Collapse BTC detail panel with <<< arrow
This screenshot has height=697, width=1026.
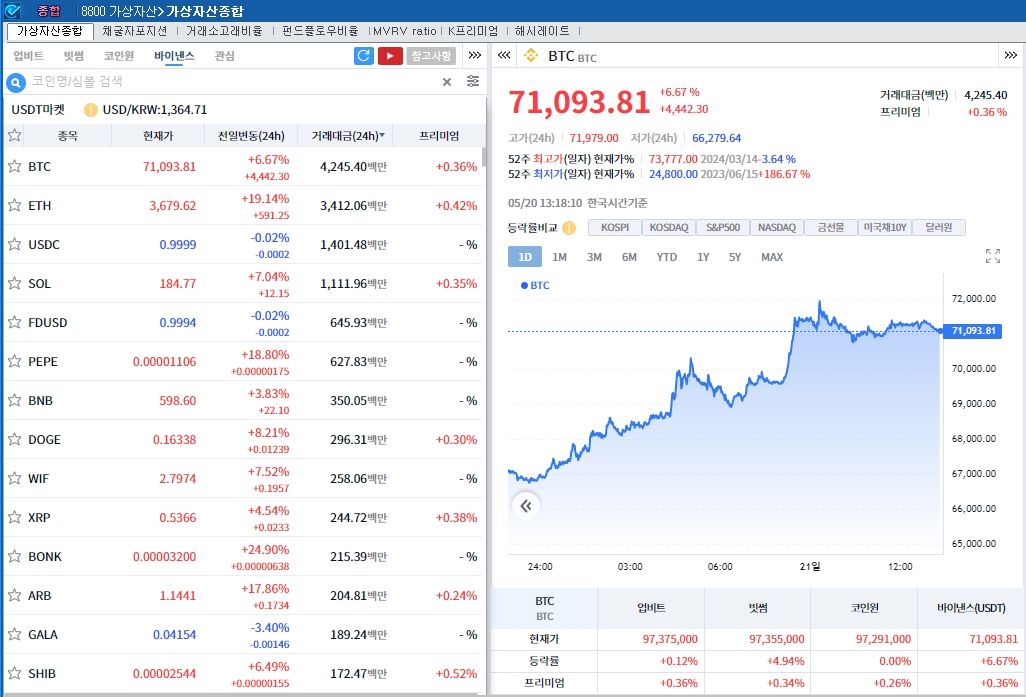point(504,56)
